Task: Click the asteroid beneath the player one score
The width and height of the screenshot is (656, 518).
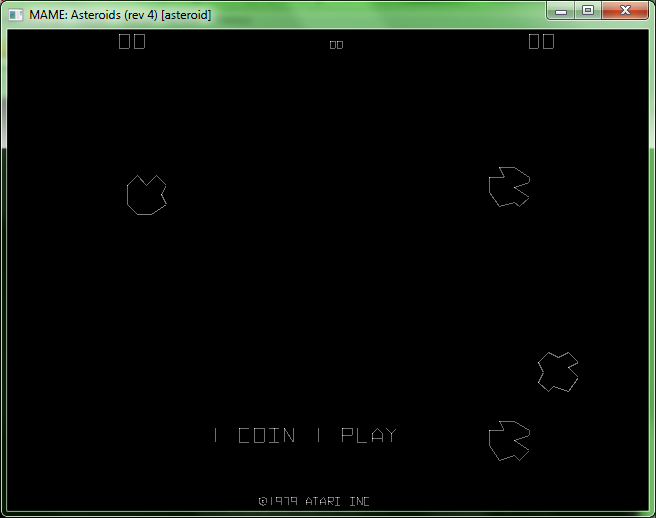Action: [146, 194]
